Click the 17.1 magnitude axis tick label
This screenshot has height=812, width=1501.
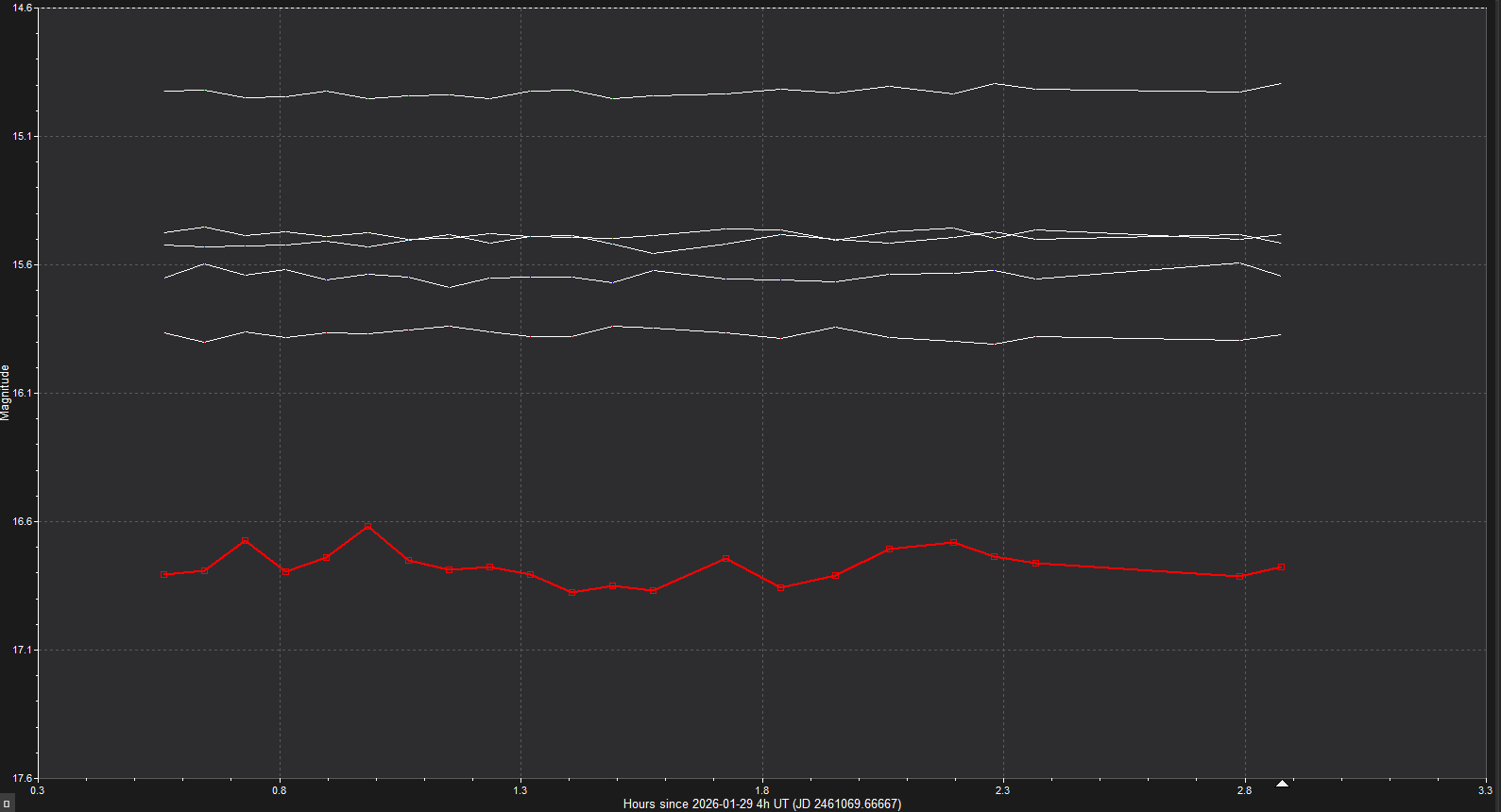[x=22, y=650]
